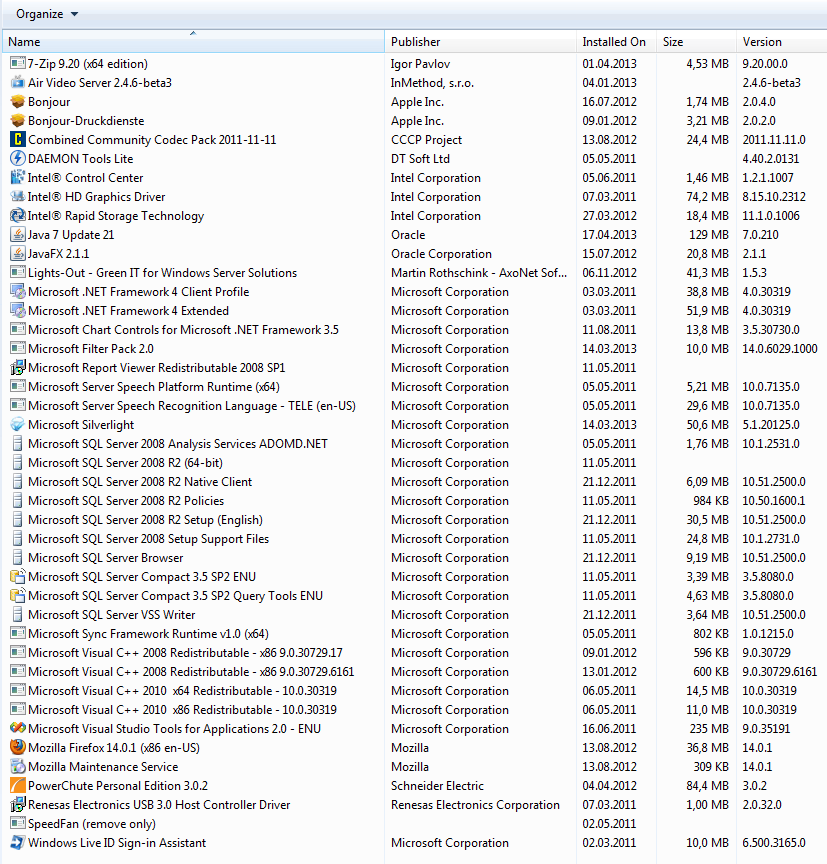This screenshot has width=827, height=864.
Task: Click publisher CCCP Project cell
Action: pyautogui.click(x=426, y=140)
